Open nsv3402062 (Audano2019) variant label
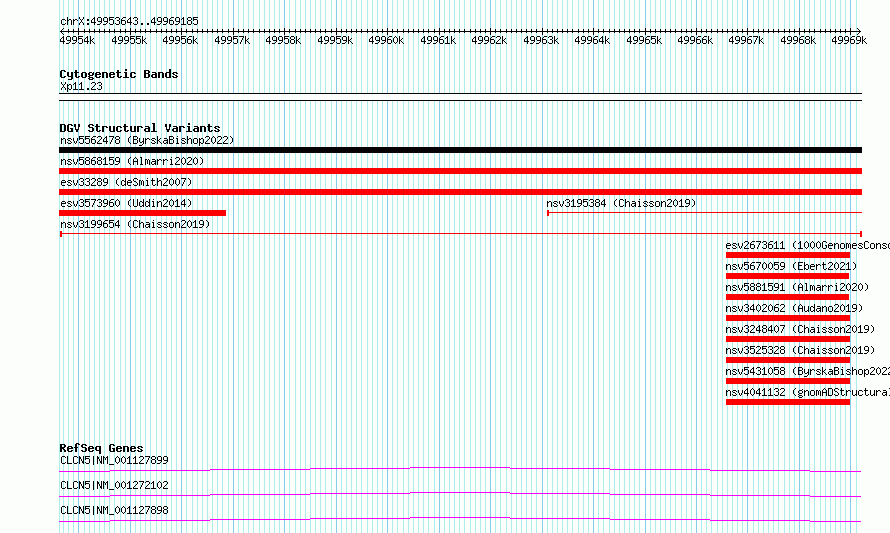 pyautogui.click(x=794, y=308)
